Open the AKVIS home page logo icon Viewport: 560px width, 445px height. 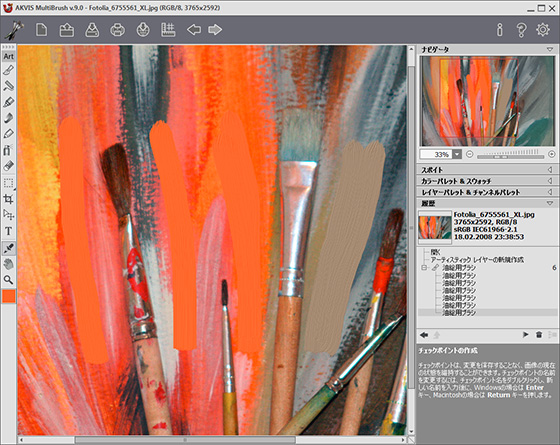click(14, 30)
